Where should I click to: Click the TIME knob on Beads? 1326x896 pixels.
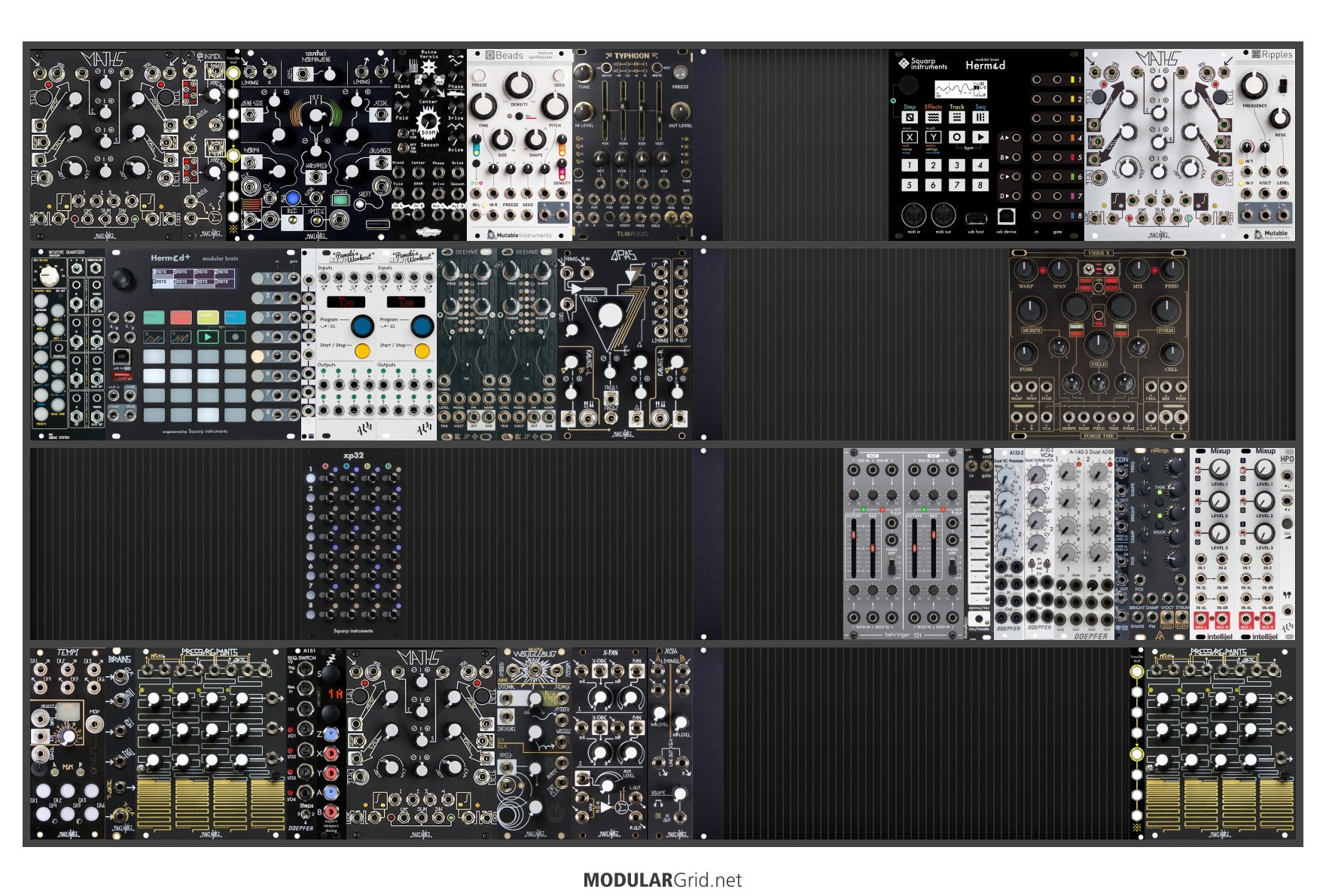click(x=483, y=107)
